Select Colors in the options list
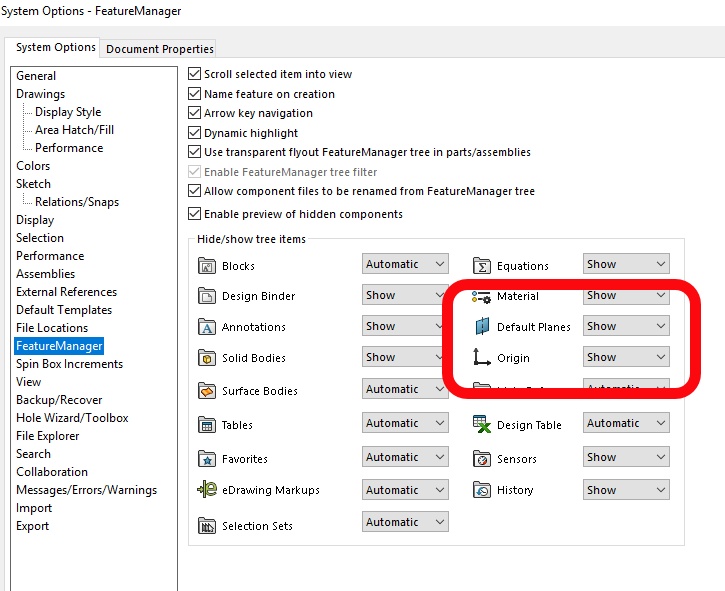 pos(33,166)
